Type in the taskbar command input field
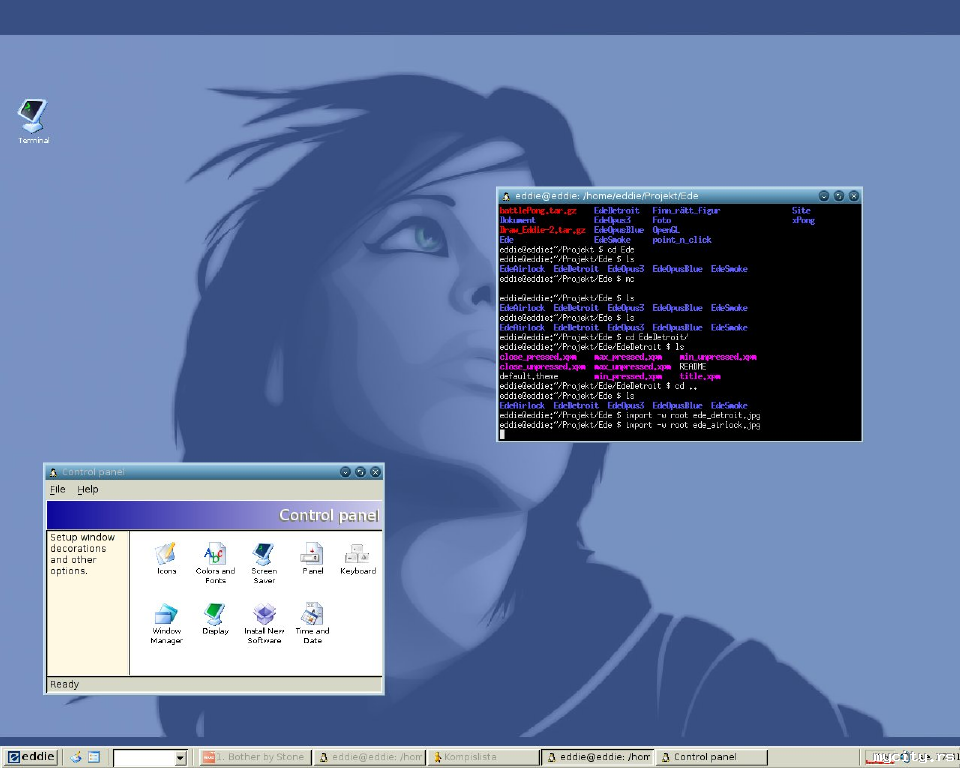The image size is (960, 768). [x=143, y=758]
